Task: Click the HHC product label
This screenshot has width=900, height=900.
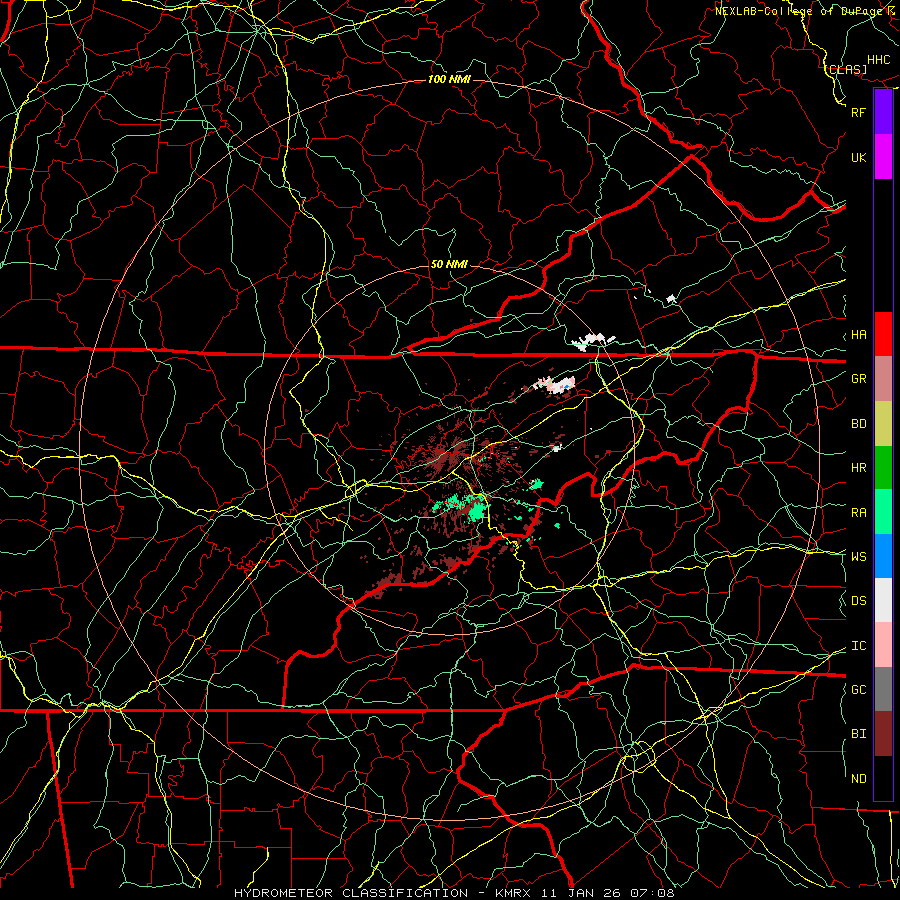Action: click(x=878, y=60)
